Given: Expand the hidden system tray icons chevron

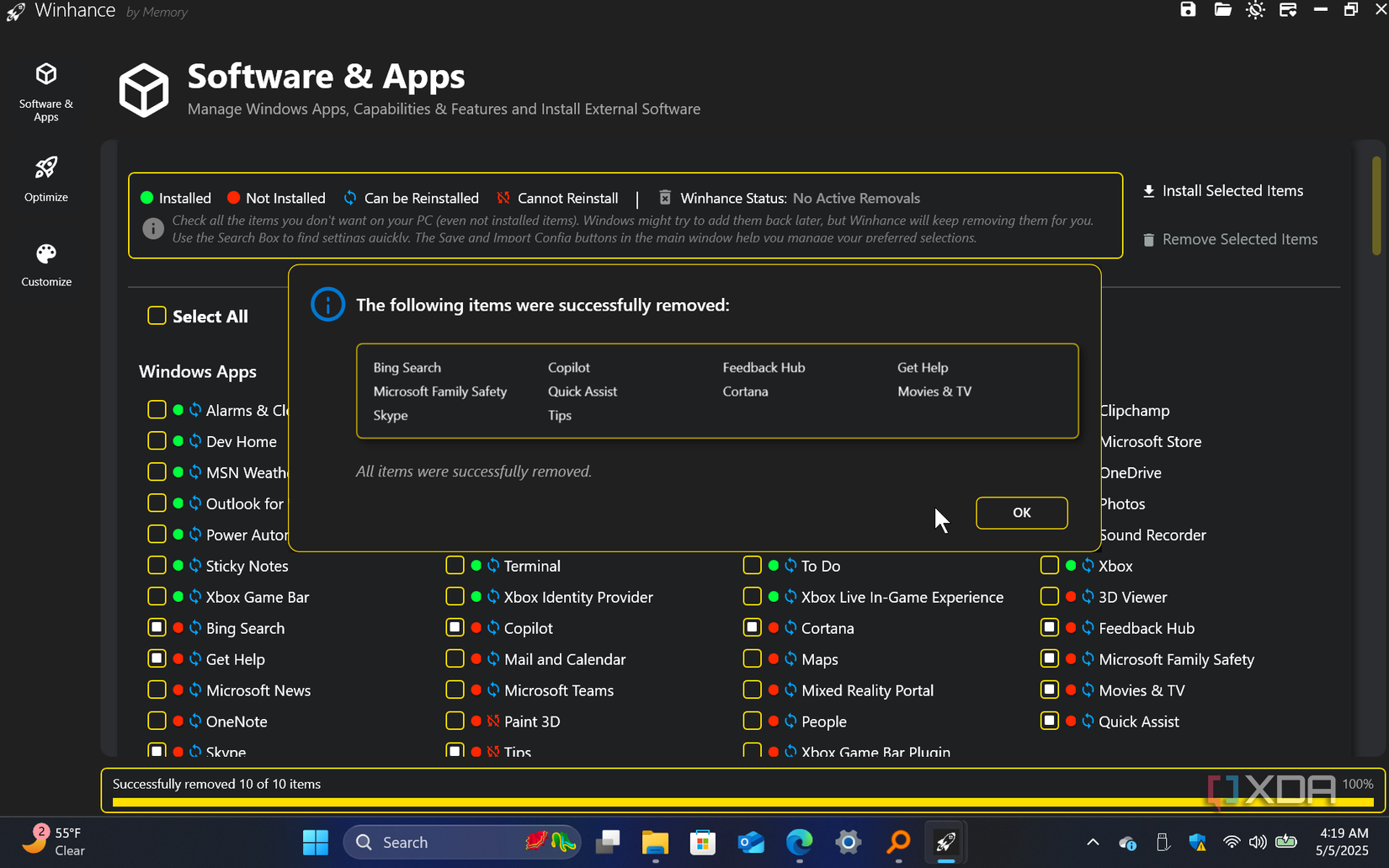Looking at the screenshot, I should [x=1093, y=842].
